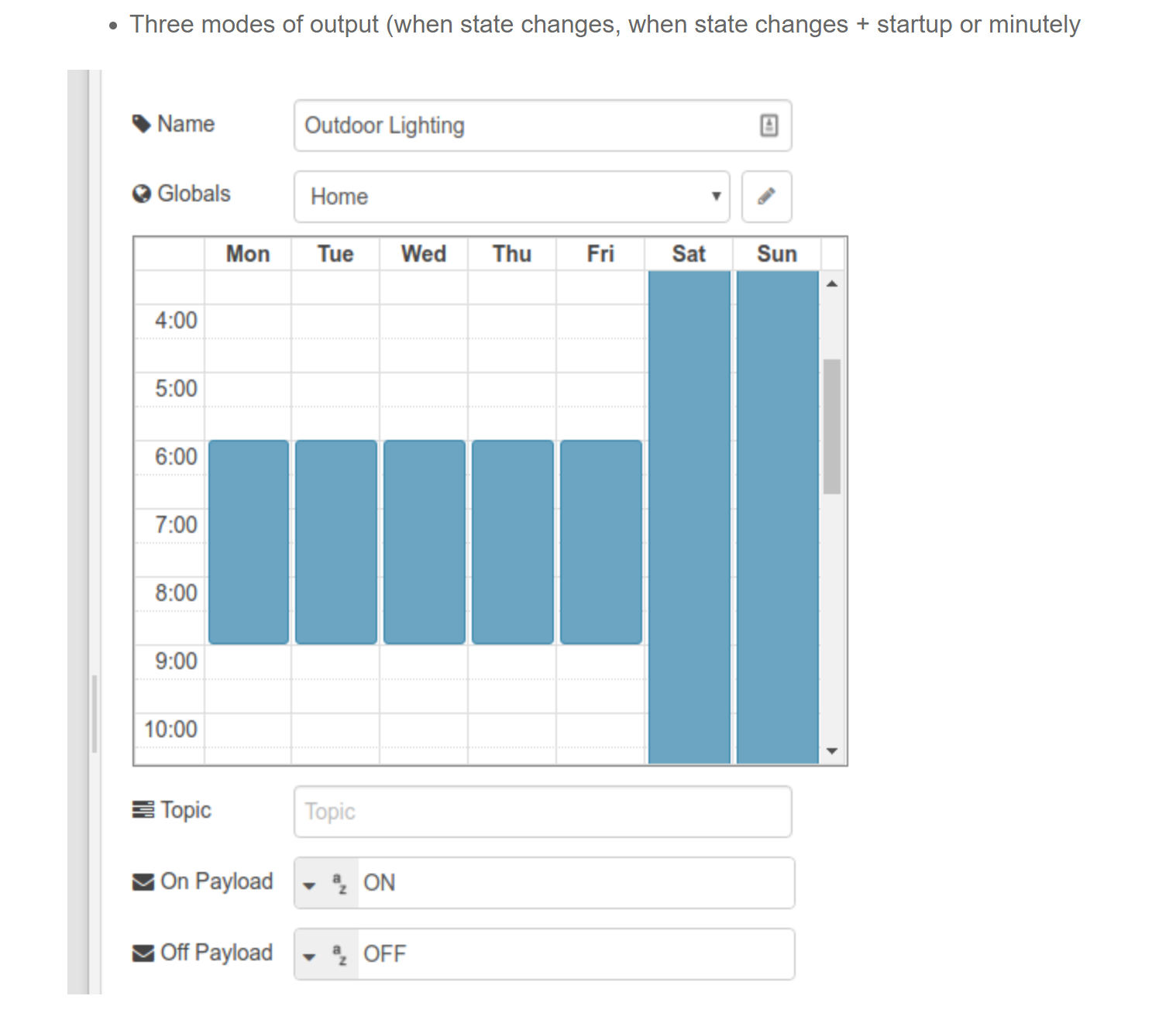Open the On Payload type dropdown arrow
Image resolution: width=1176 pixels, height=1013 pixels.
310,884
